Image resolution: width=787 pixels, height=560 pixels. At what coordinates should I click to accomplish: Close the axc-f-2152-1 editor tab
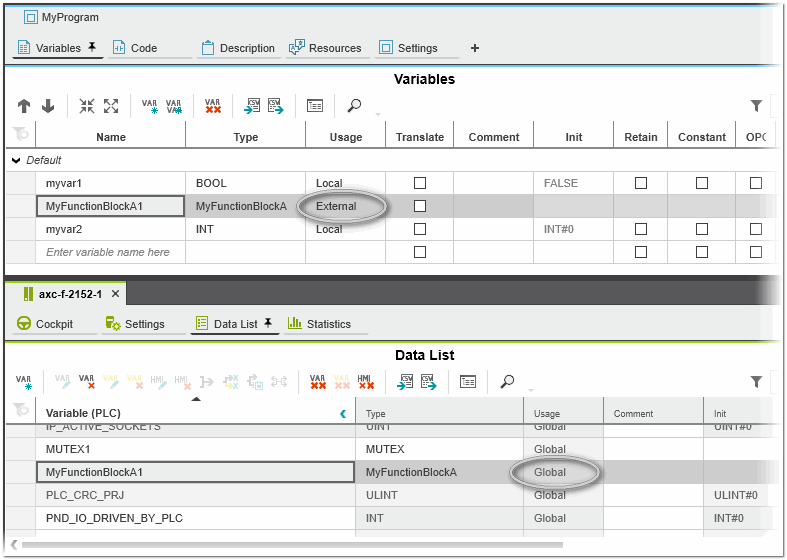click(x=115, y=294)
